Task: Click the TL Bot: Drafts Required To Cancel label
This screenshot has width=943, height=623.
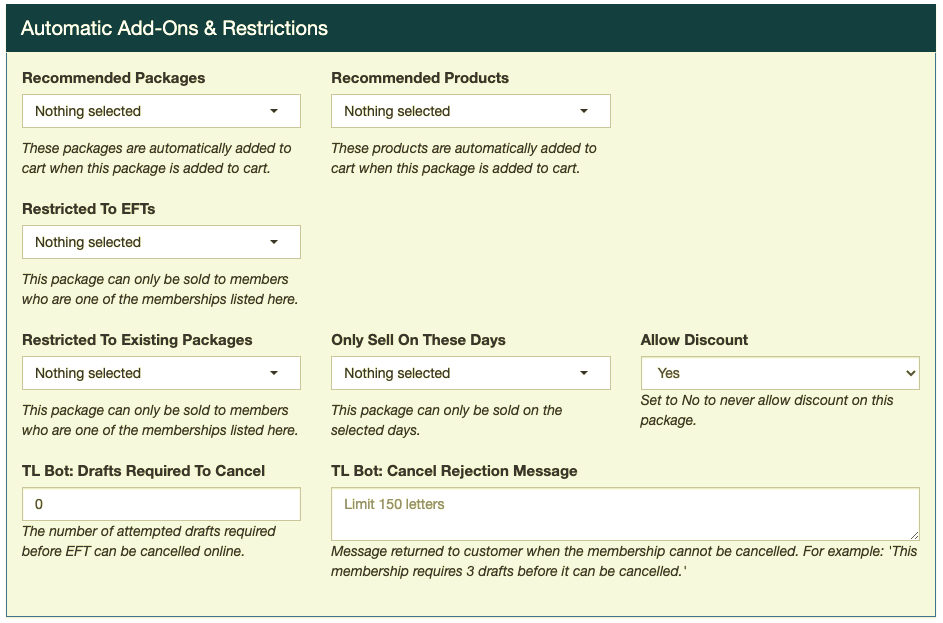Action: click(x=143, y=471)
